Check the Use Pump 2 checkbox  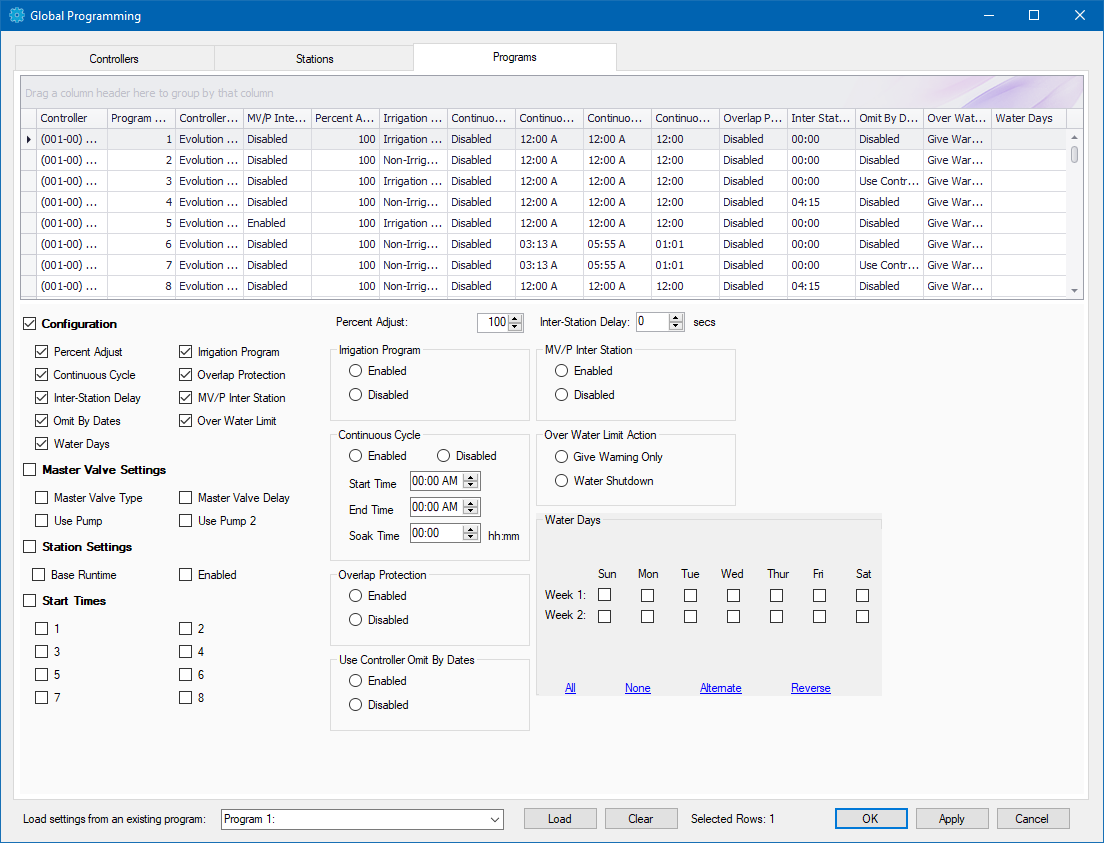point(185,520)
